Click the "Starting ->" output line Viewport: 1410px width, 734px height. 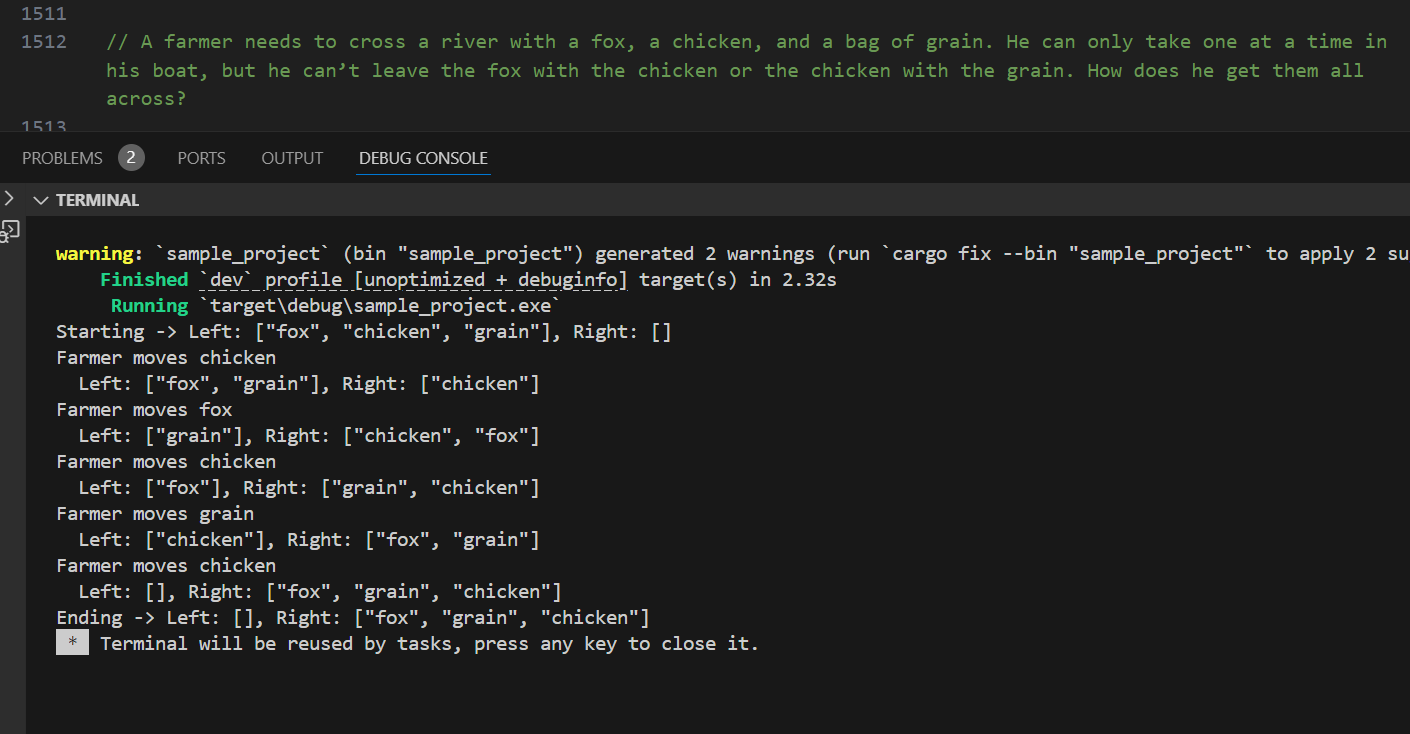pos(363,332)
